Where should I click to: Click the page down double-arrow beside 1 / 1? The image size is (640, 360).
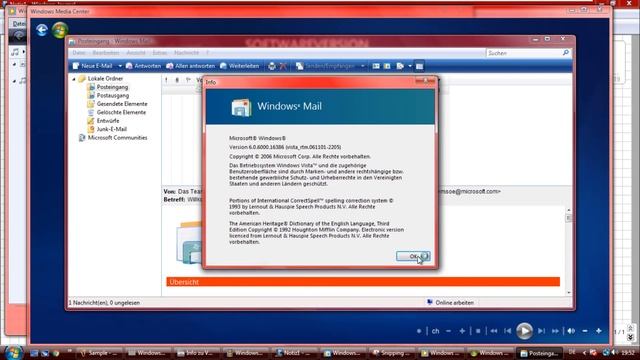tap(631, 337)
